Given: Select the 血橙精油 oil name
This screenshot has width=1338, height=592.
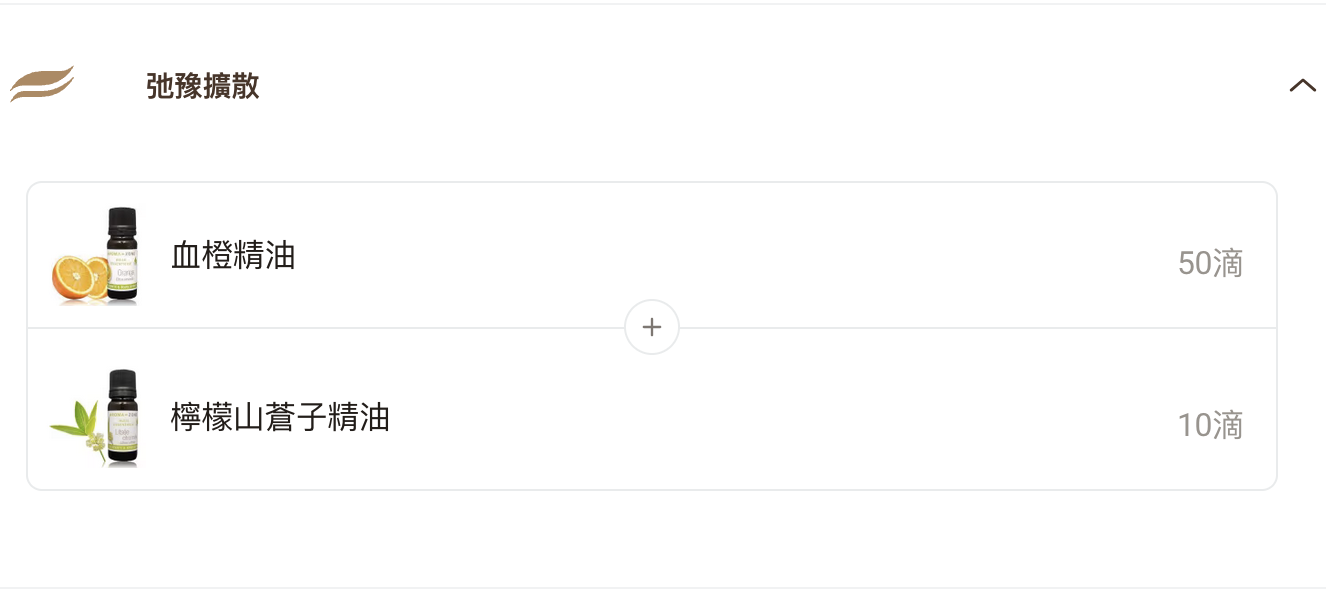Looking at the screenshot, I should 233,256.
